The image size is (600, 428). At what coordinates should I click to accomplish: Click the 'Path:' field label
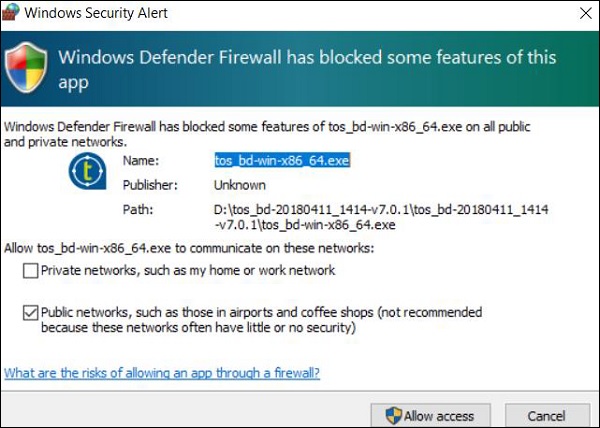point(137,209)
